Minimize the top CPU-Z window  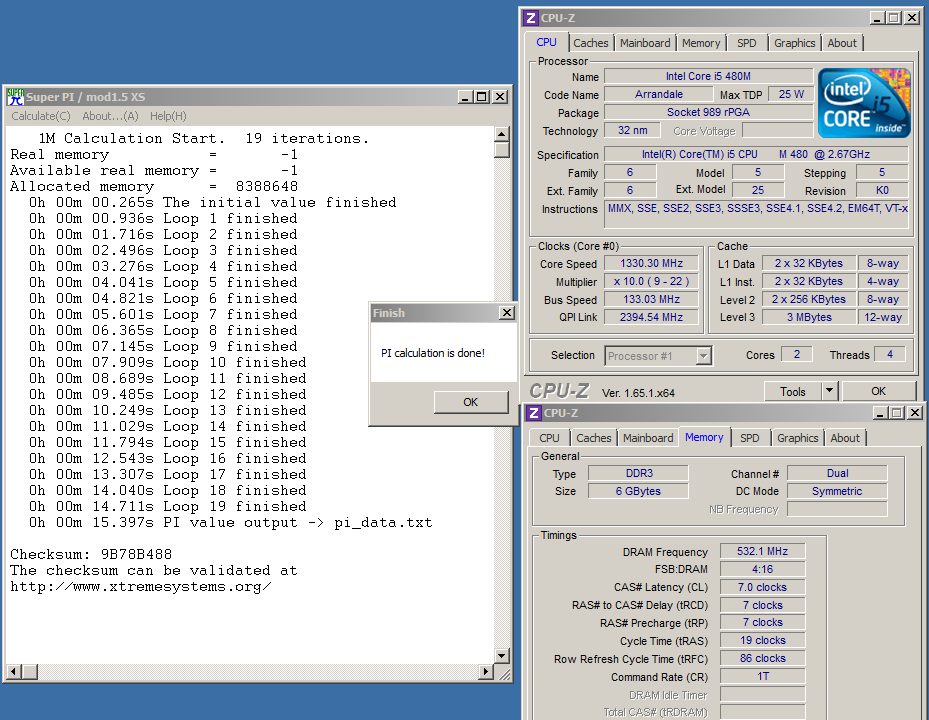(877, 18)
